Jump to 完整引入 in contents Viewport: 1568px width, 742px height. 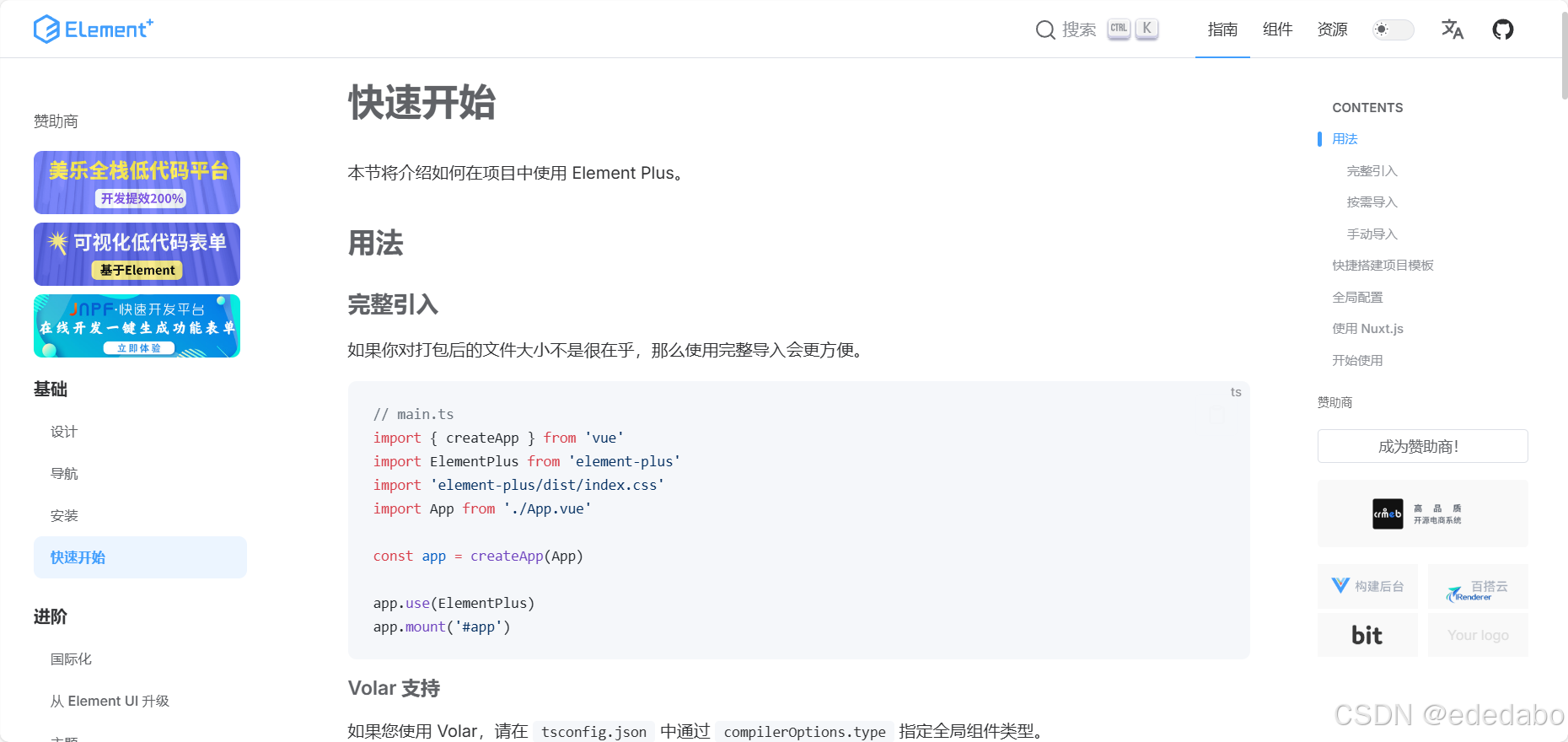tap(1372, 171)
